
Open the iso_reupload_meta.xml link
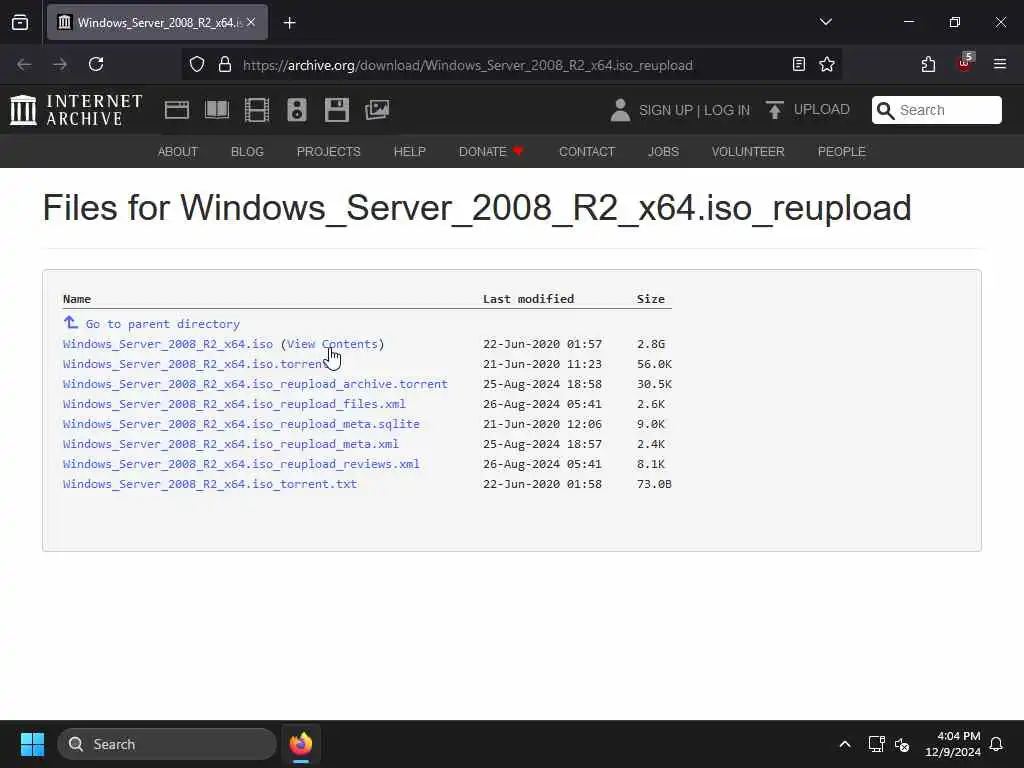231,444
